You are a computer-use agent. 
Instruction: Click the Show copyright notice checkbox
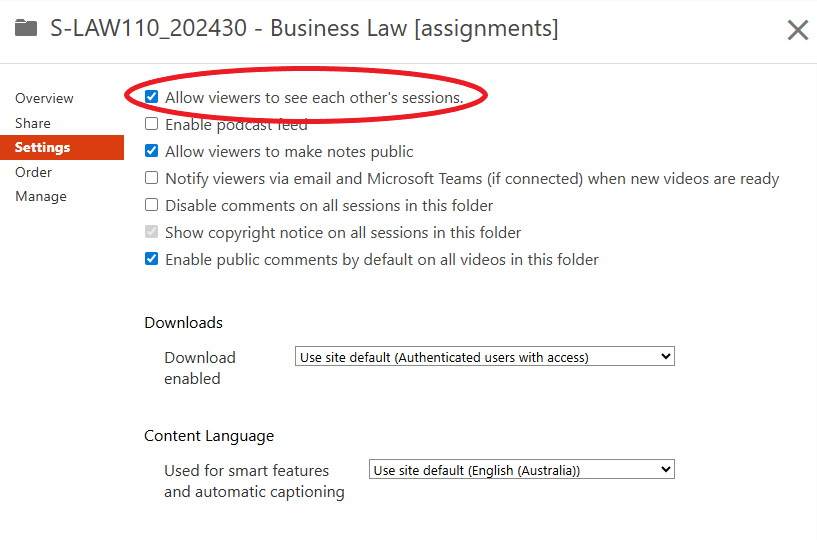[x=152, y=233]
